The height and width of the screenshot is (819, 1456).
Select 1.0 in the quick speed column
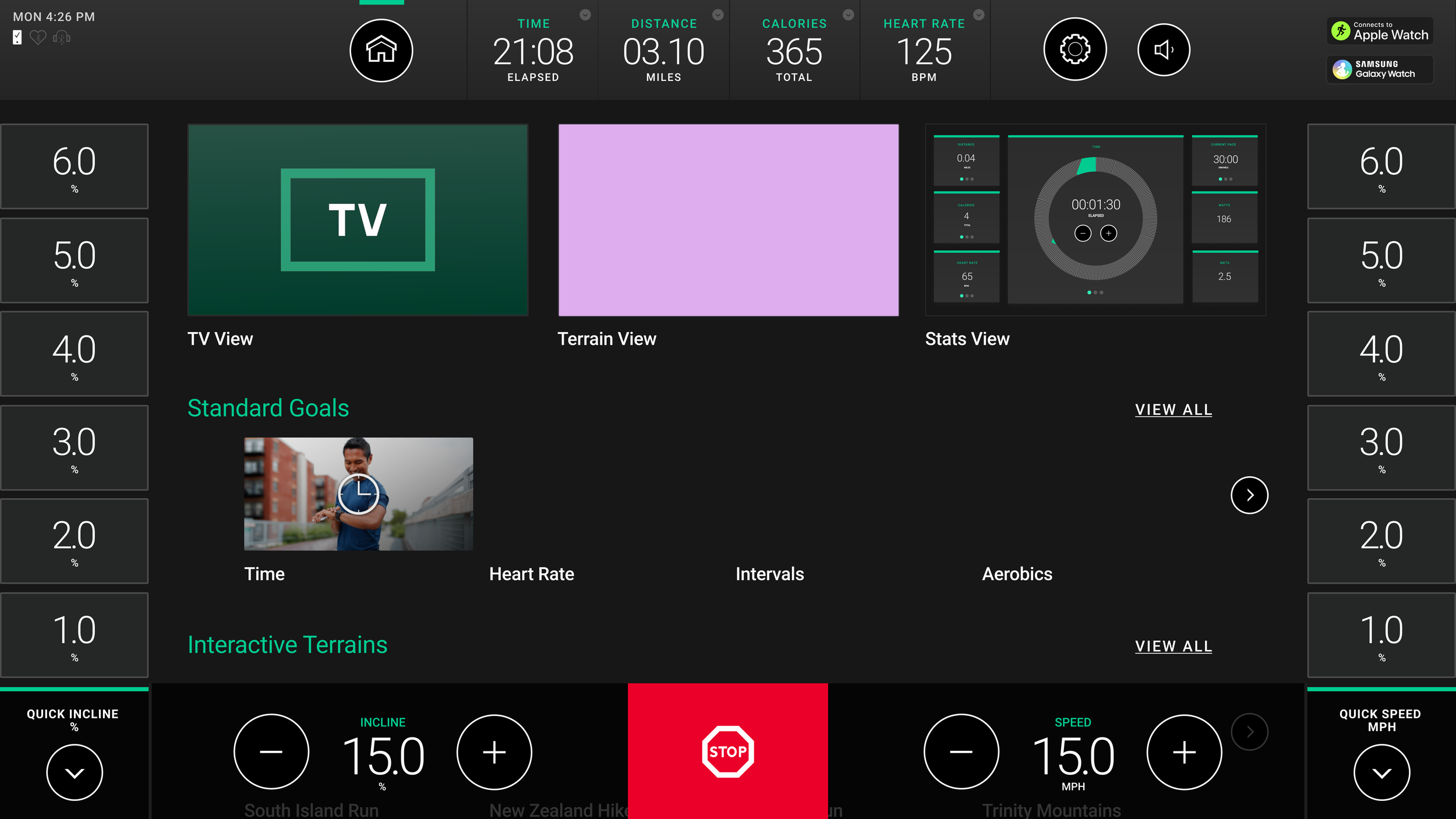(x=1381, y=635)
